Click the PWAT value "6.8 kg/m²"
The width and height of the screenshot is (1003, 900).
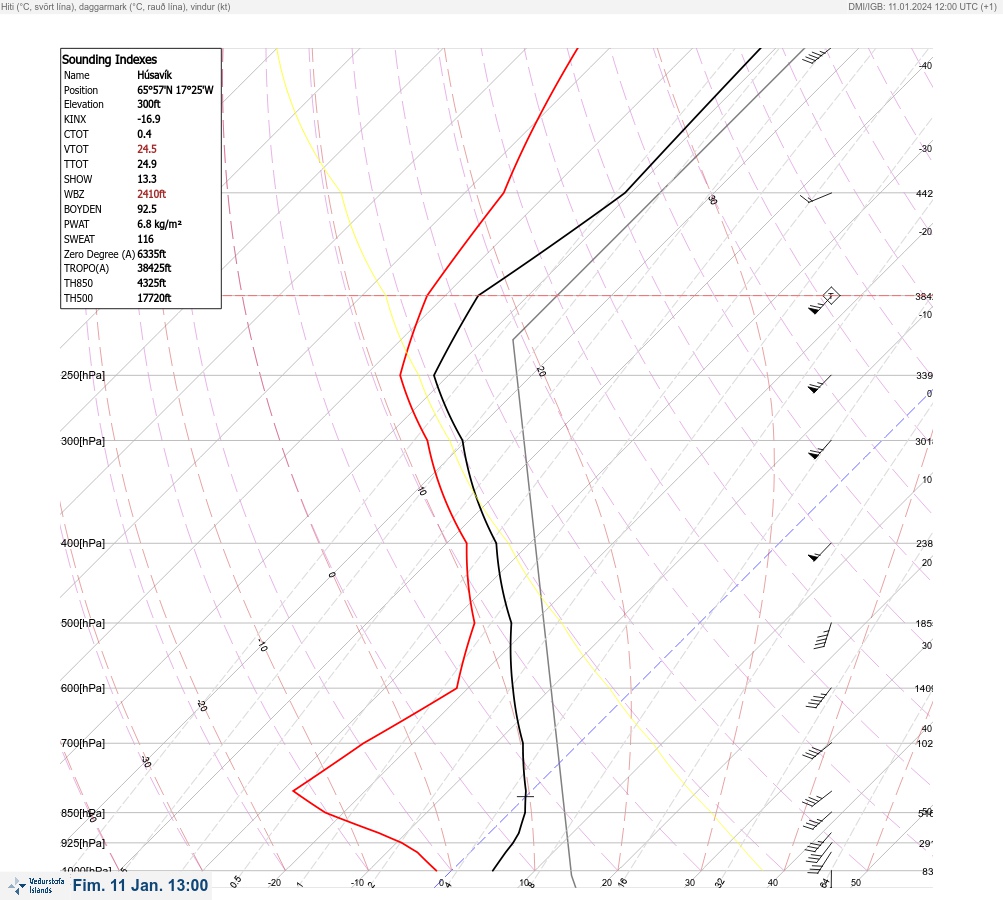(159, 224)
